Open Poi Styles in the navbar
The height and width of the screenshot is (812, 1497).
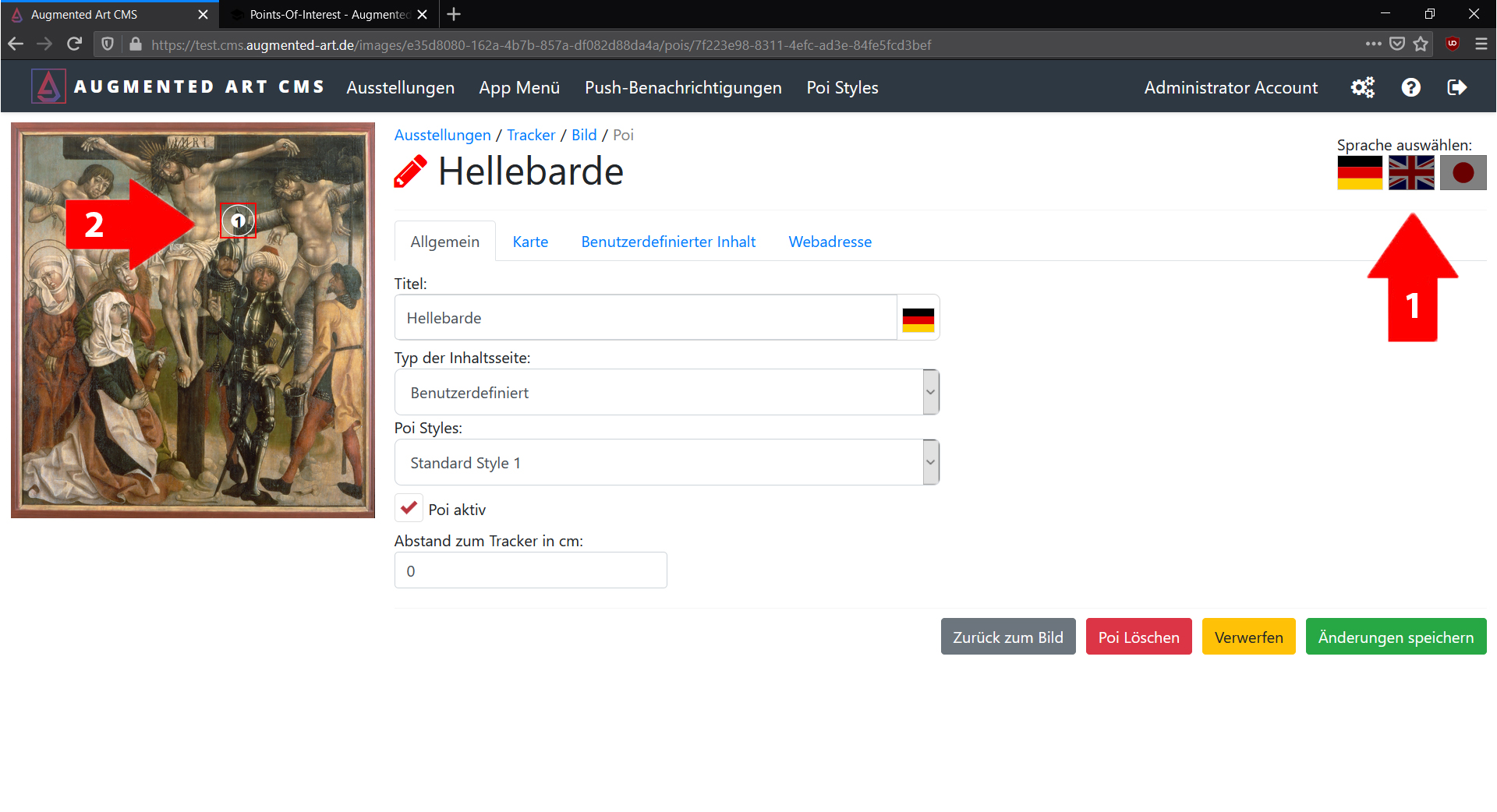[842, 87]
